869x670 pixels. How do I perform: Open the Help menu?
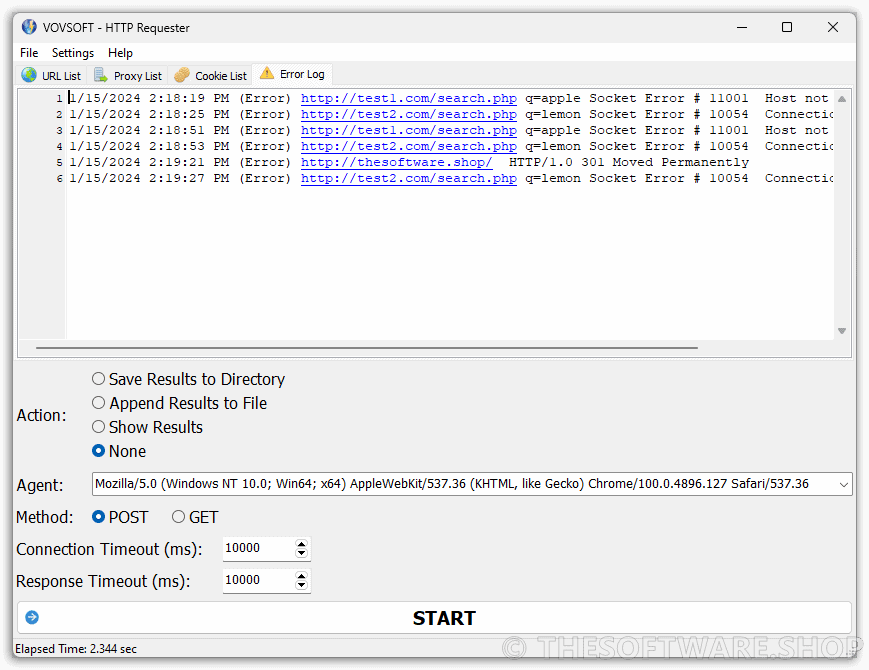[x=120, y=53]
